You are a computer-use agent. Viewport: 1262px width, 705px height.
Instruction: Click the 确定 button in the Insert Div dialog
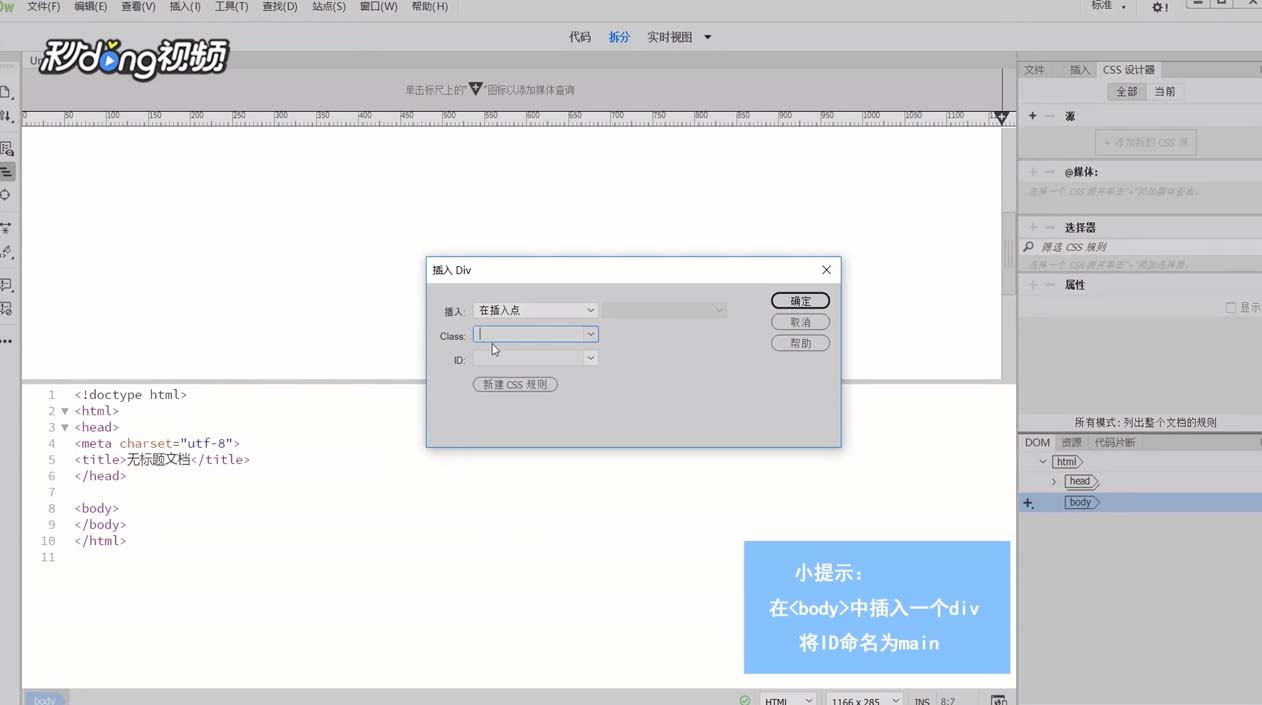(x=800, y=300)
